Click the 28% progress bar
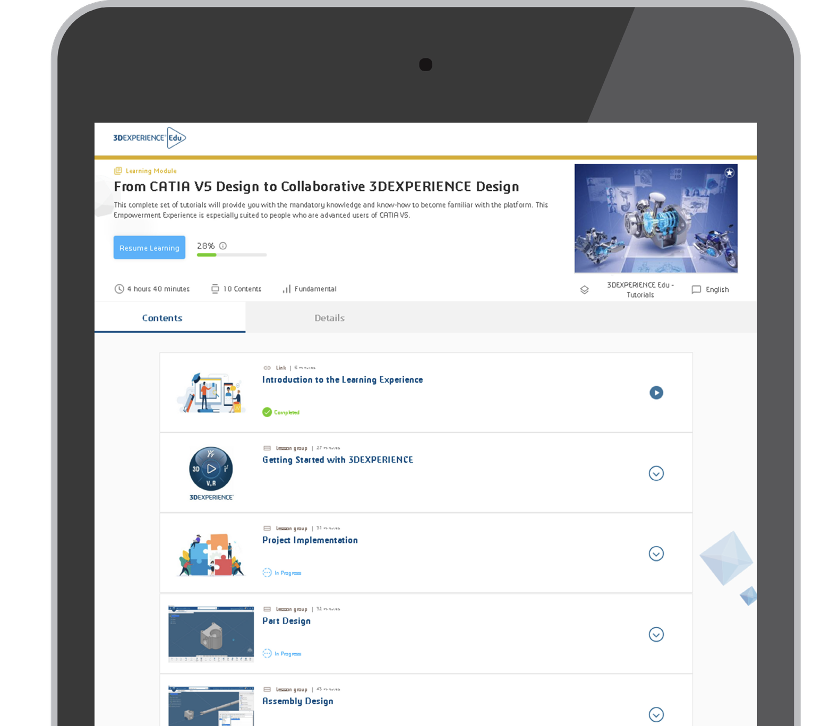The image size is (830, 726). pyautogui.click(x=232, y=255)
